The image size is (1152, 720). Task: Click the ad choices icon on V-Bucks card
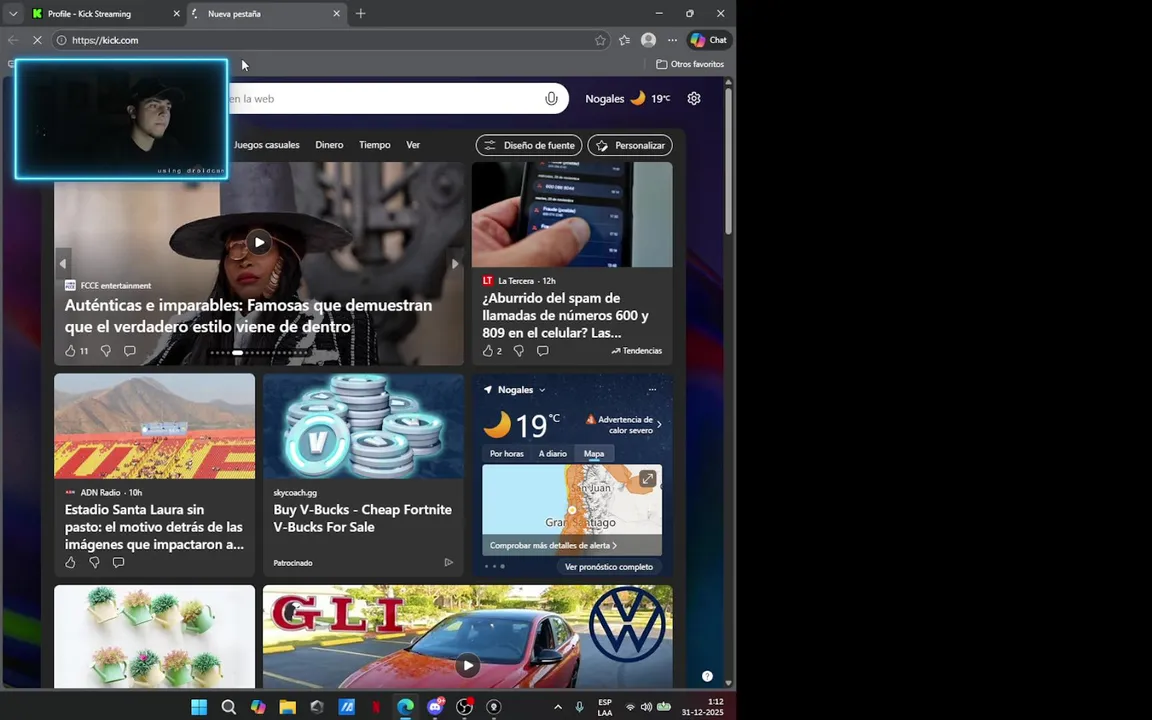448,562
